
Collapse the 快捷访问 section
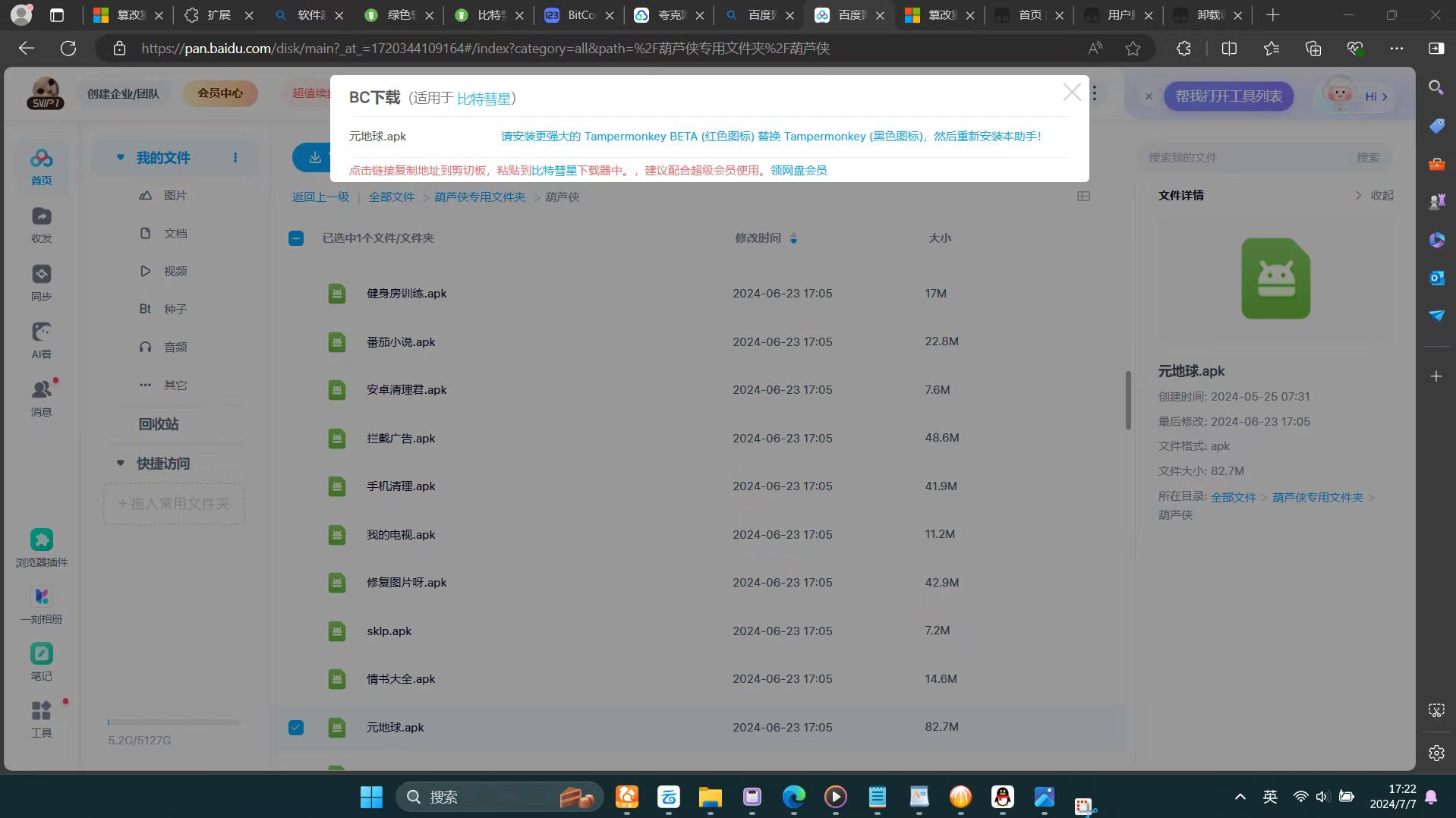(120, 463)
